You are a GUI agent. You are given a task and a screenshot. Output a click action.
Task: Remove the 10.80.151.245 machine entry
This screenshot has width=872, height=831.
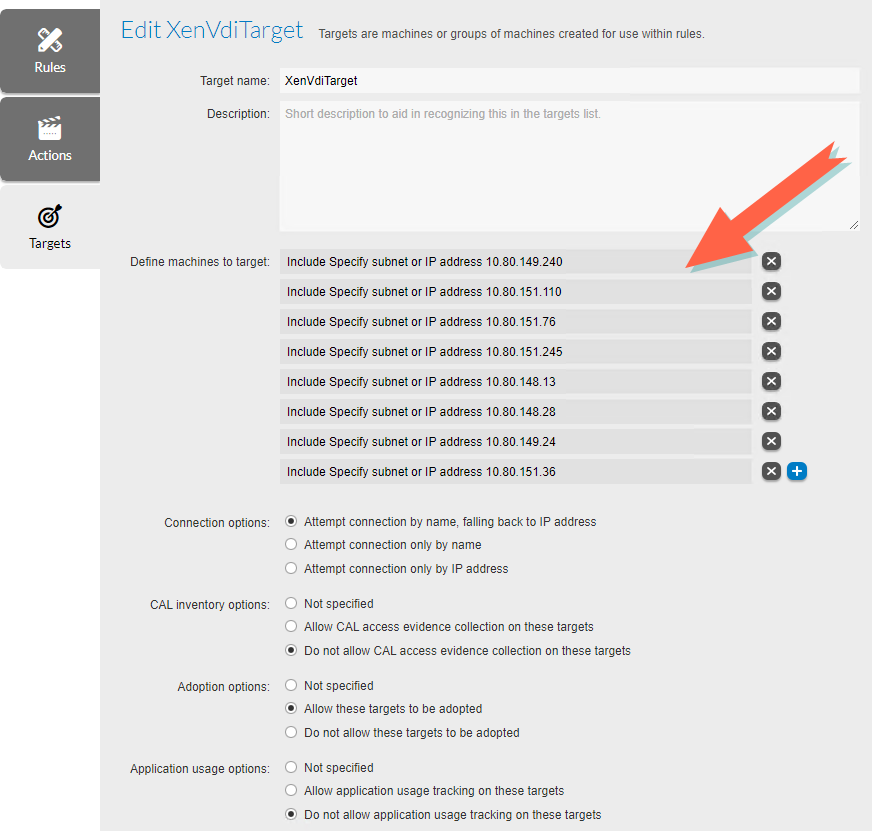click(770, 351)
